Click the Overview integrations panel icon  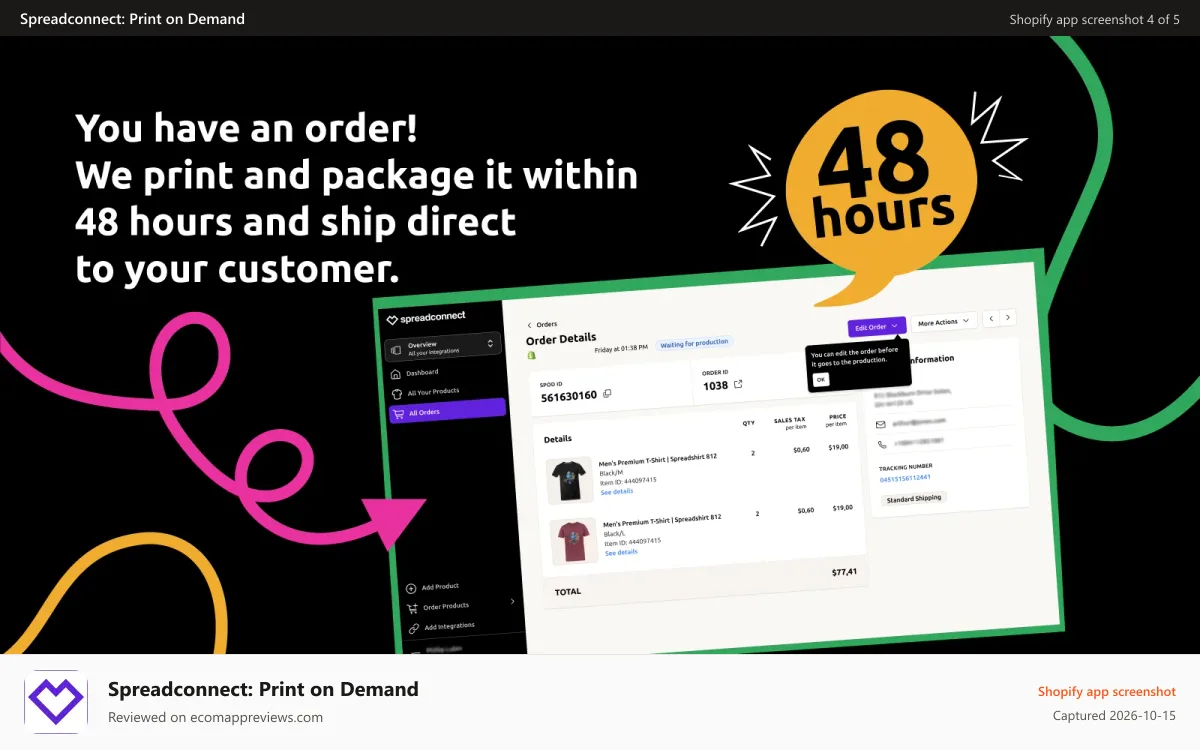click(397, 350)
